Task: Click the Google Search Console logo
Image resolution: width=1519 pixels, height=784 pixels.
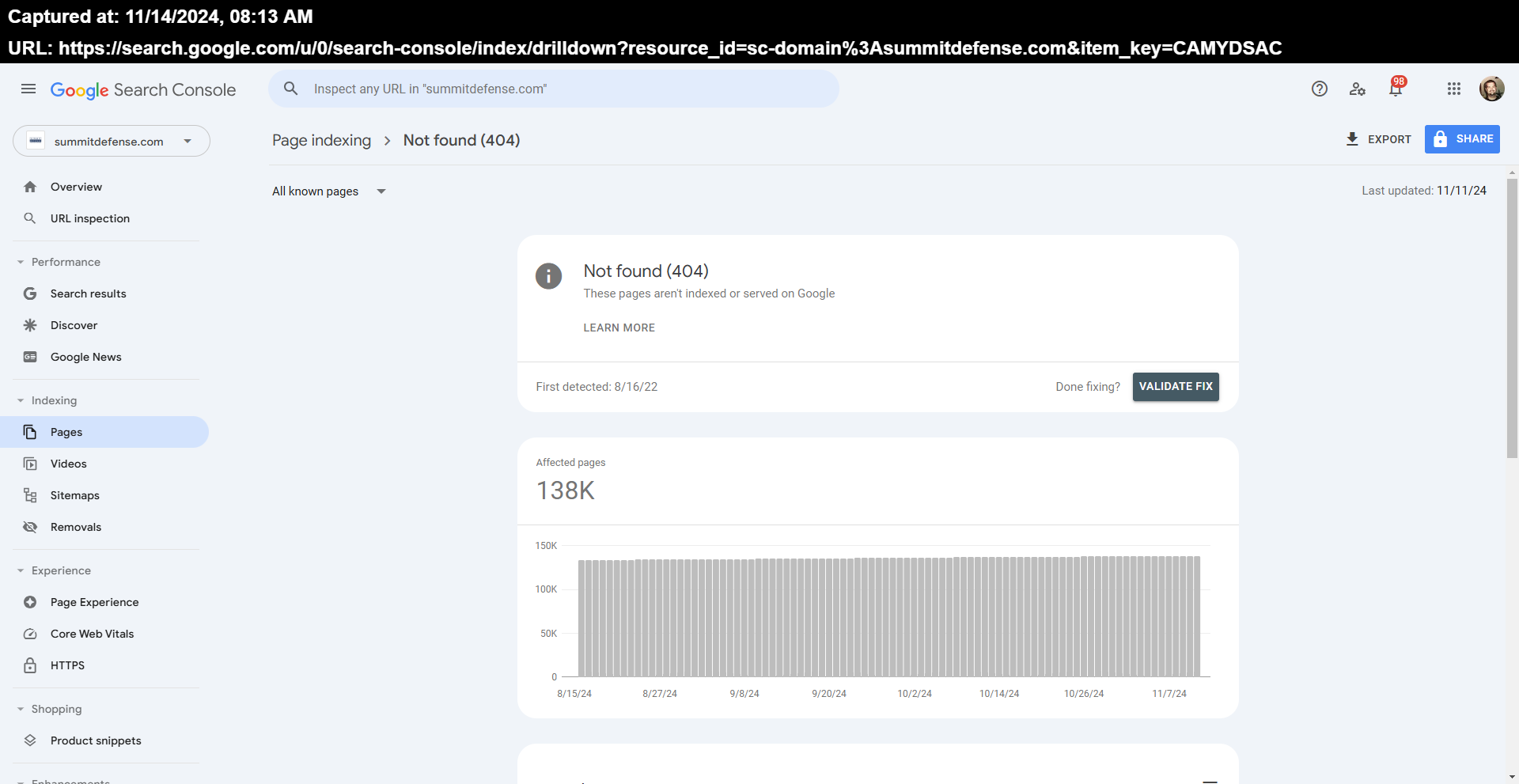Action: 143,89
